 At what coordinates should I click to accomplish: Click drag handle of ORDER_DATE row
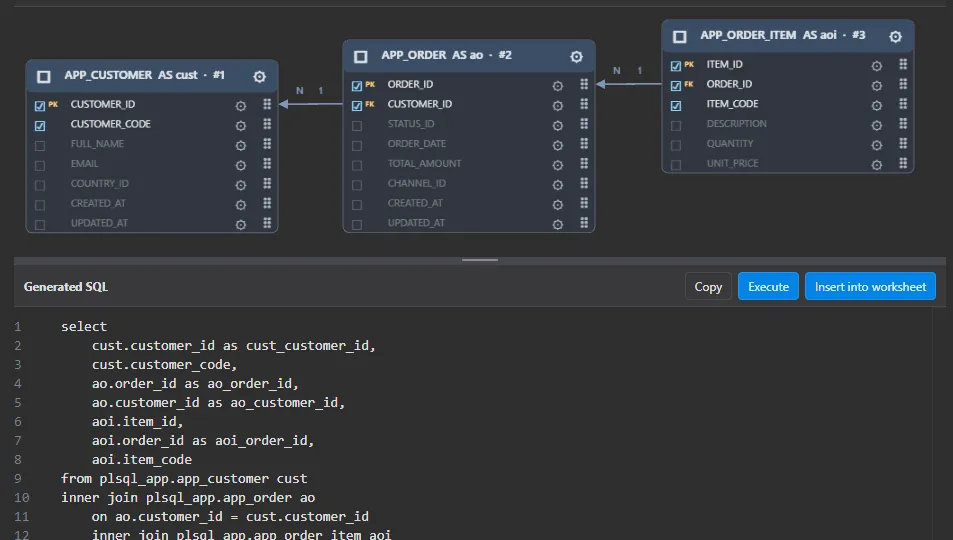[584, 144]
